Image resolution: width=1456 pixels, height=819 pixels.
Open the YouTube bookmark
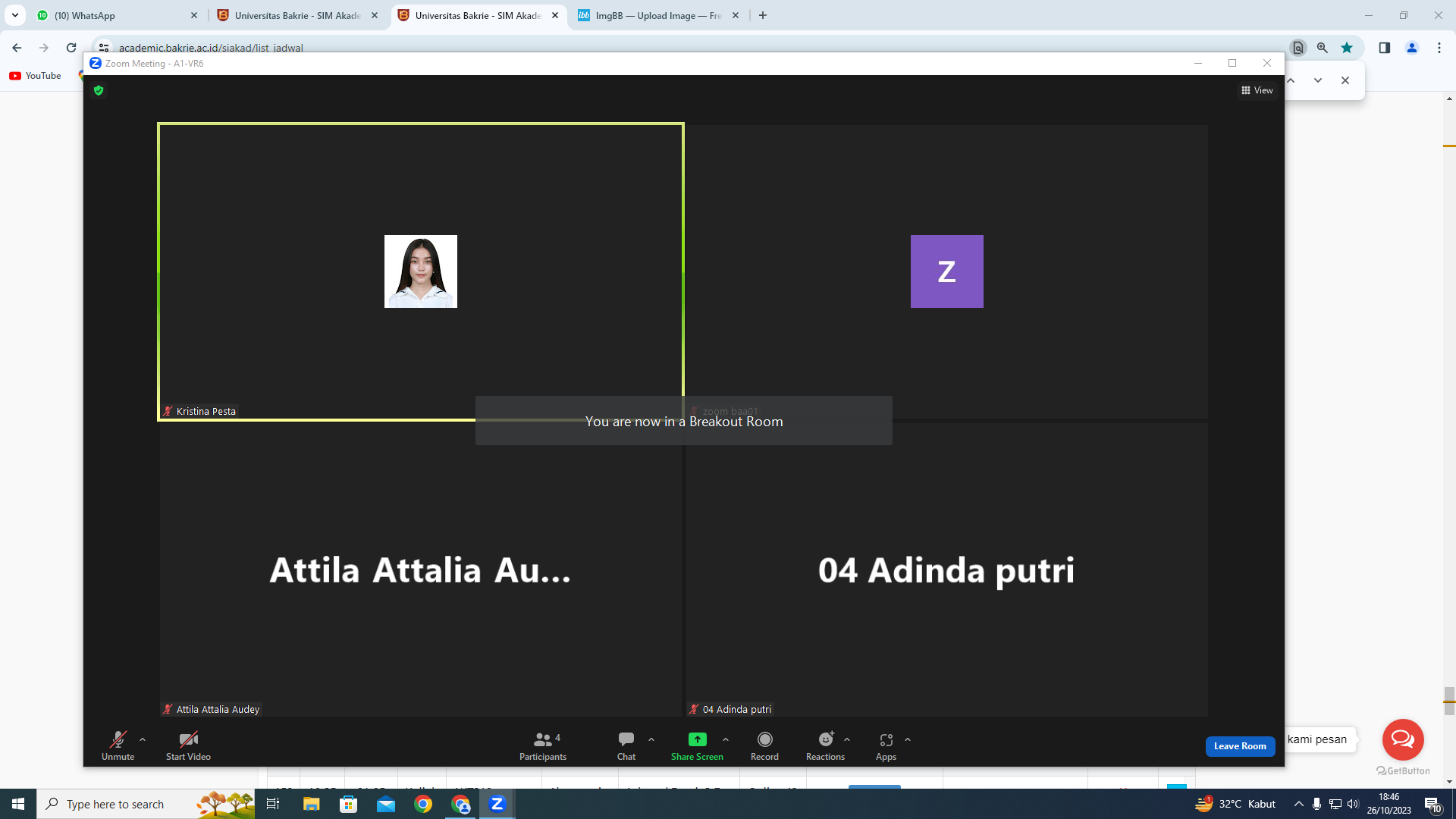pos(35,76)
